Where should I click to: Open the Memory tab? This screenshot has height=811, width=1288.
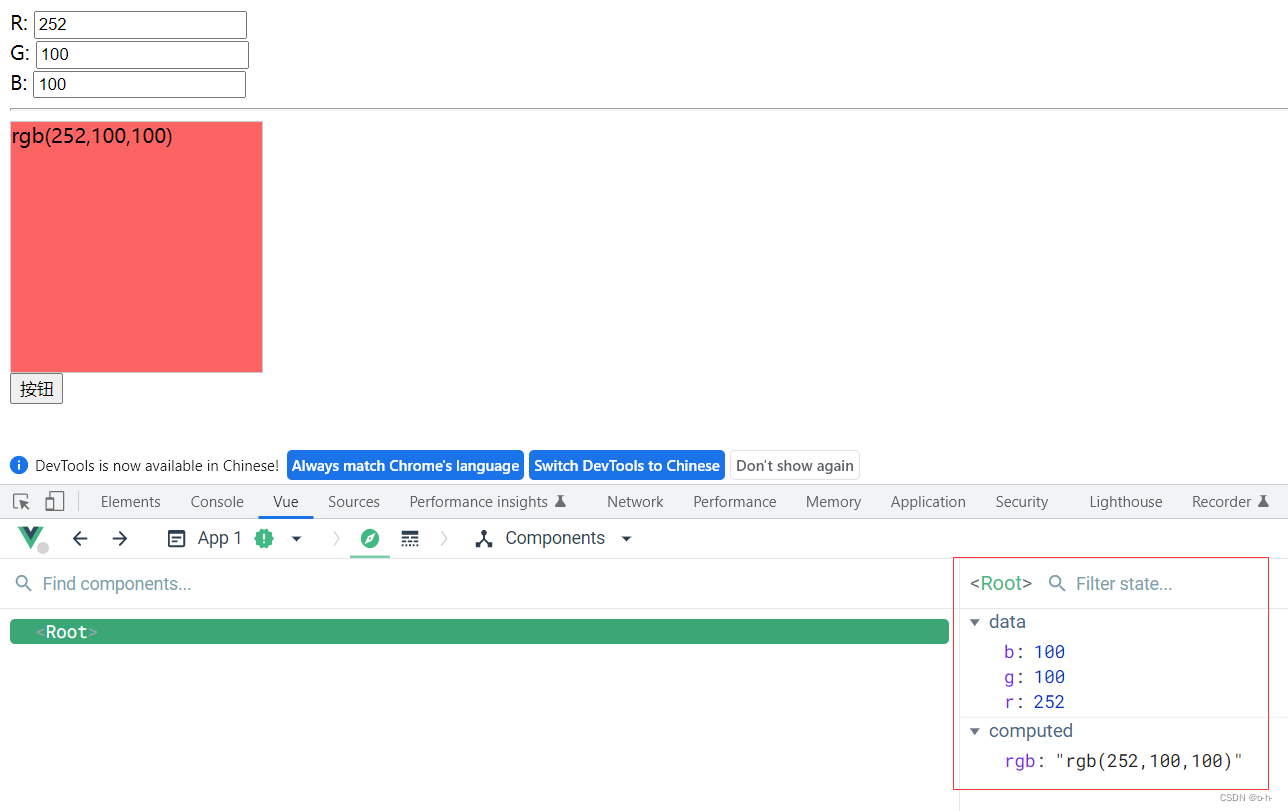pyautogui.click(x=833, y=501)
